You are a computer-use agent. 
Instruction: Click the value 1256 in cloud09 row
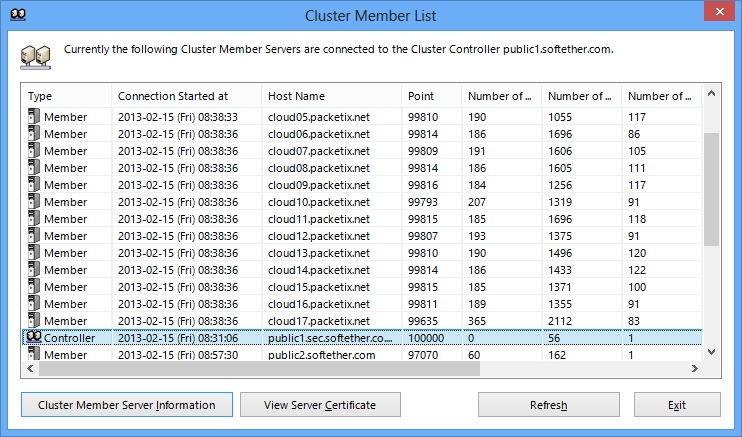point(560,185)
